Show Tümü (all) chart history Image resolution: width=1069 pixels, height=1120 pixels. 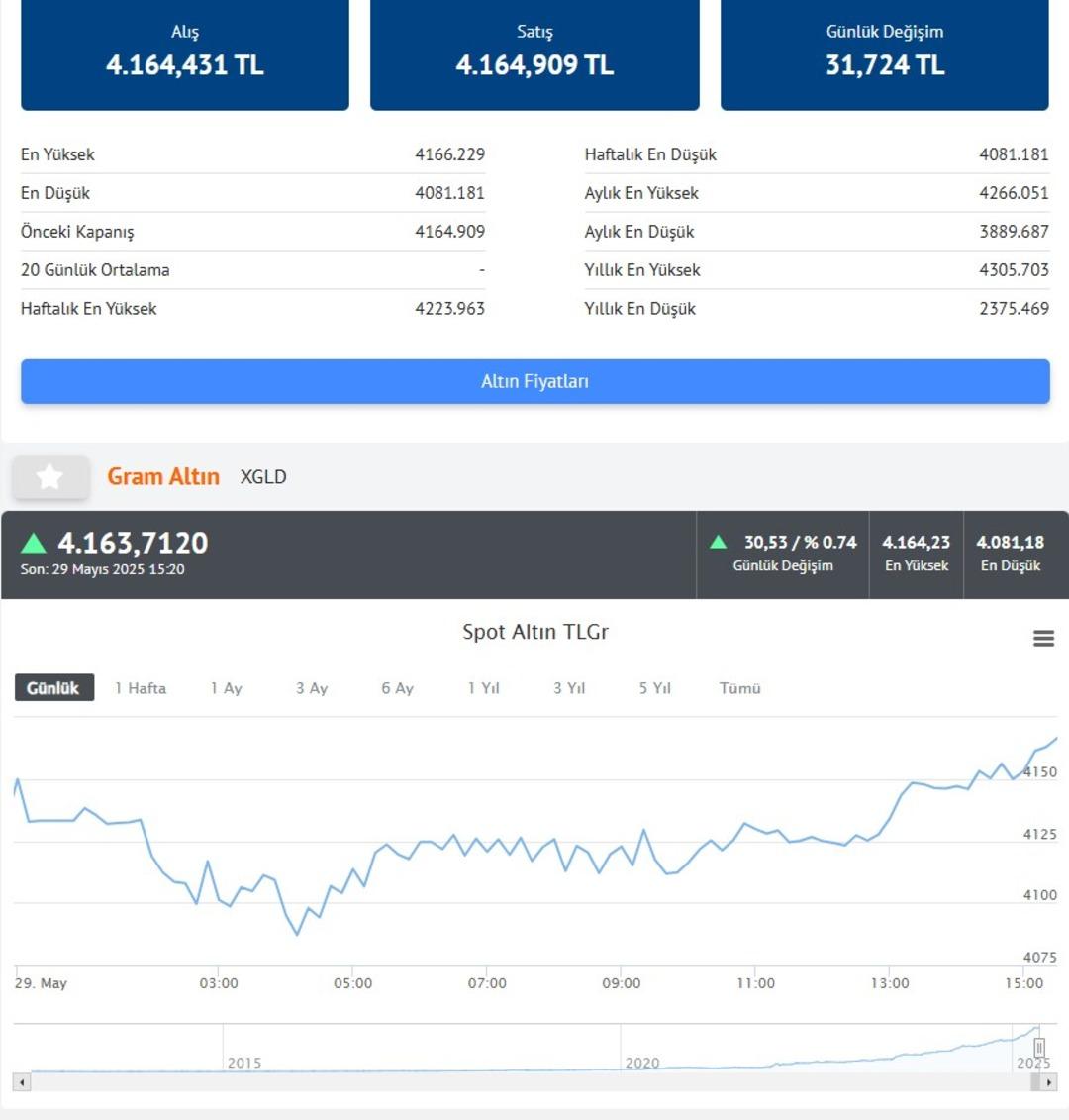coord(739,688)
